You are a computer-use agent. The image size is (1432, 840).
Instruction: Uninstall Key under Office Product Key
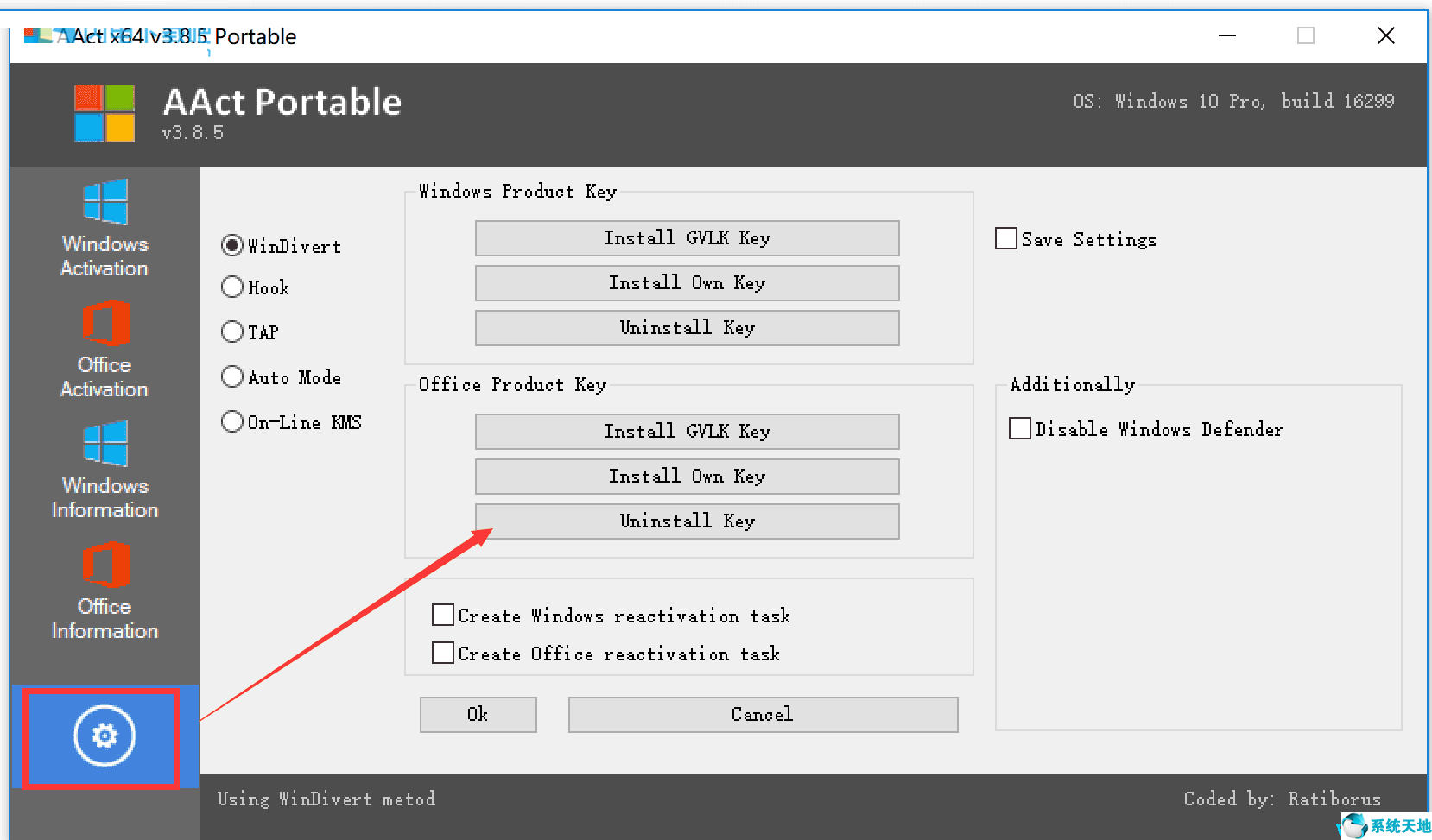pos(687,521)
